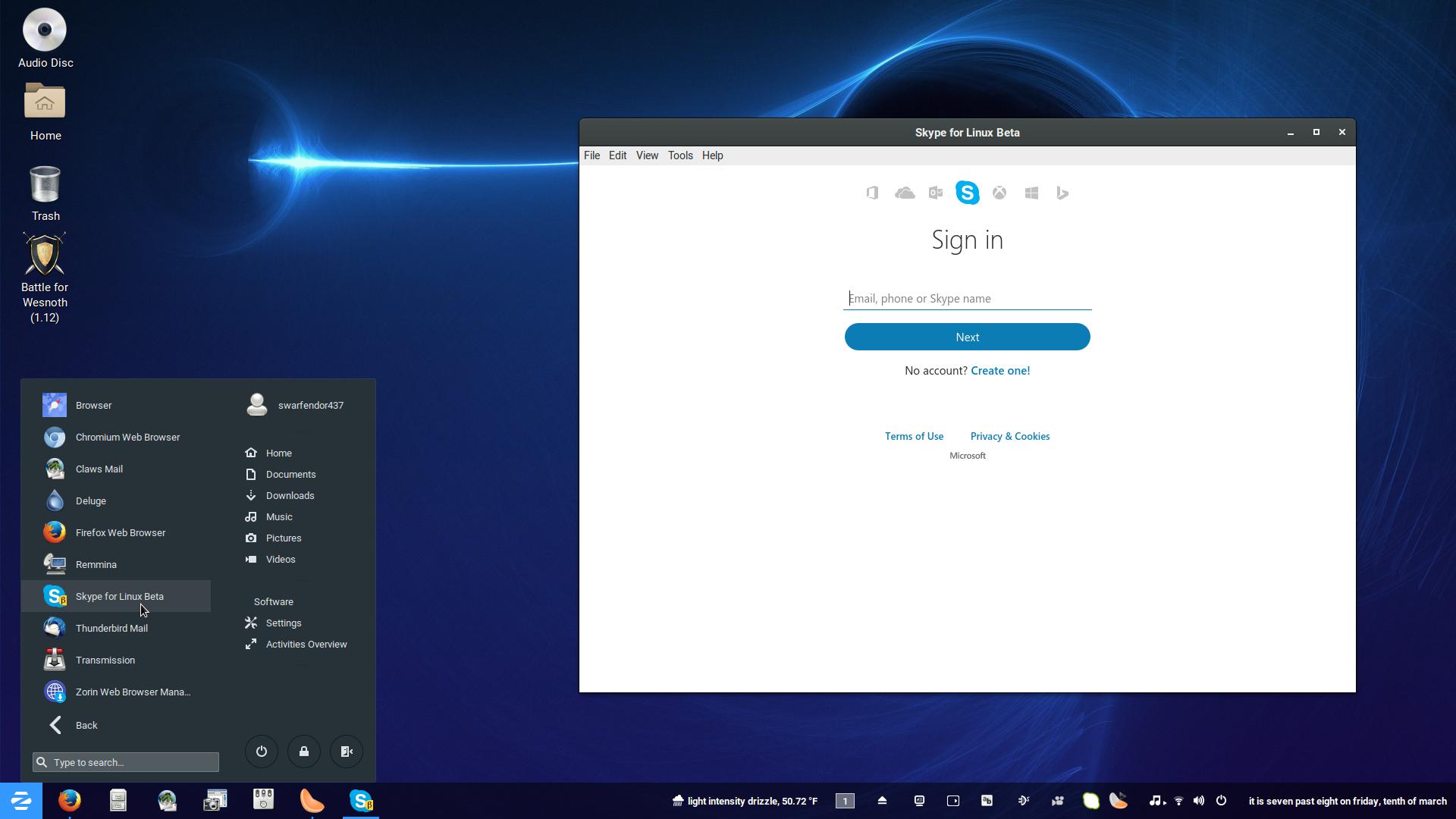Open the eject removable drives indicator
Viewport: 1456px width, 819px height.
click(x=882, y=801)
